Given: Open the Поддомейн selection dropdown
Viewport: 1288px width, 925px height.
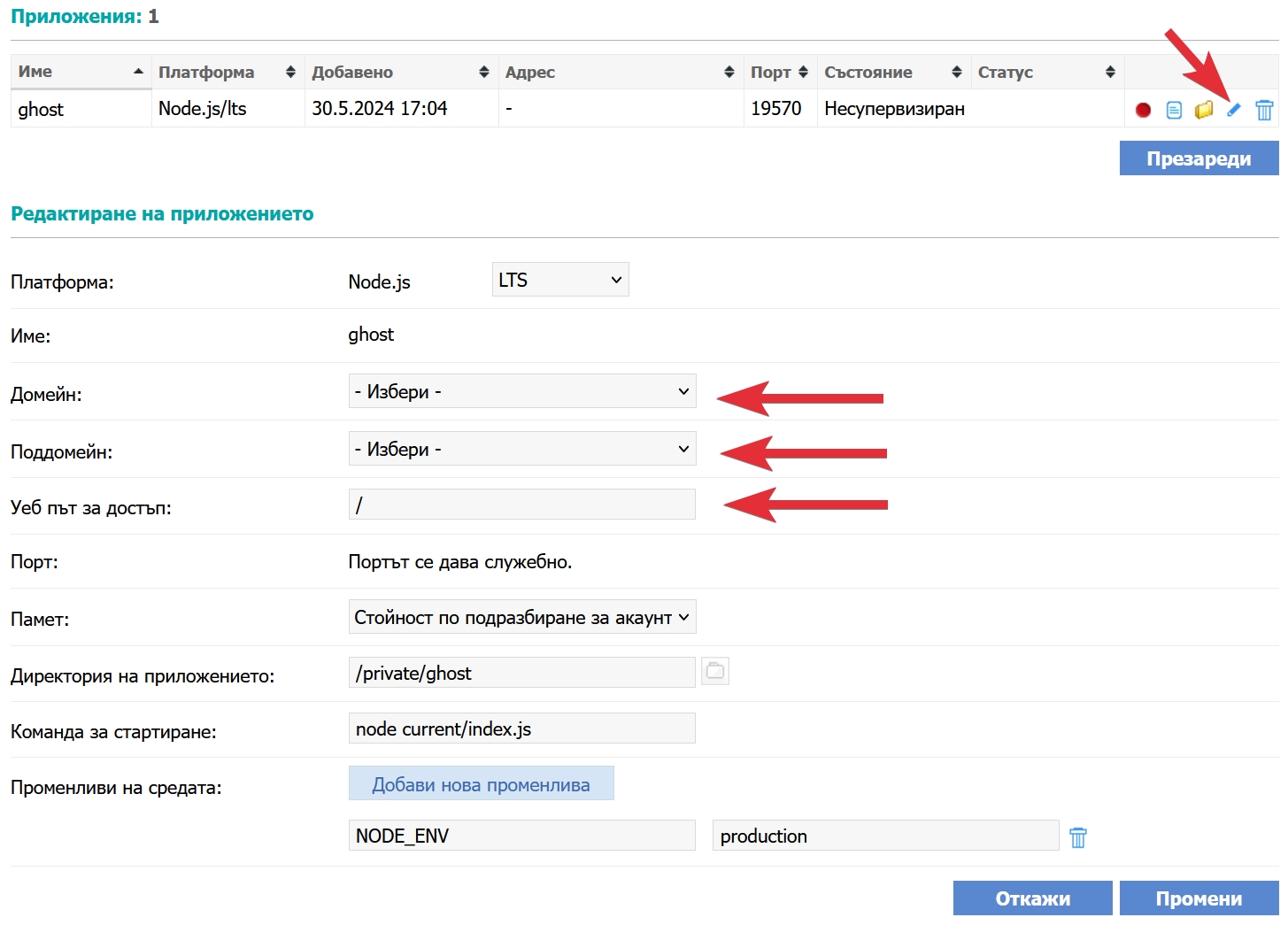Looking at the screenshot, I should point(522,449).
